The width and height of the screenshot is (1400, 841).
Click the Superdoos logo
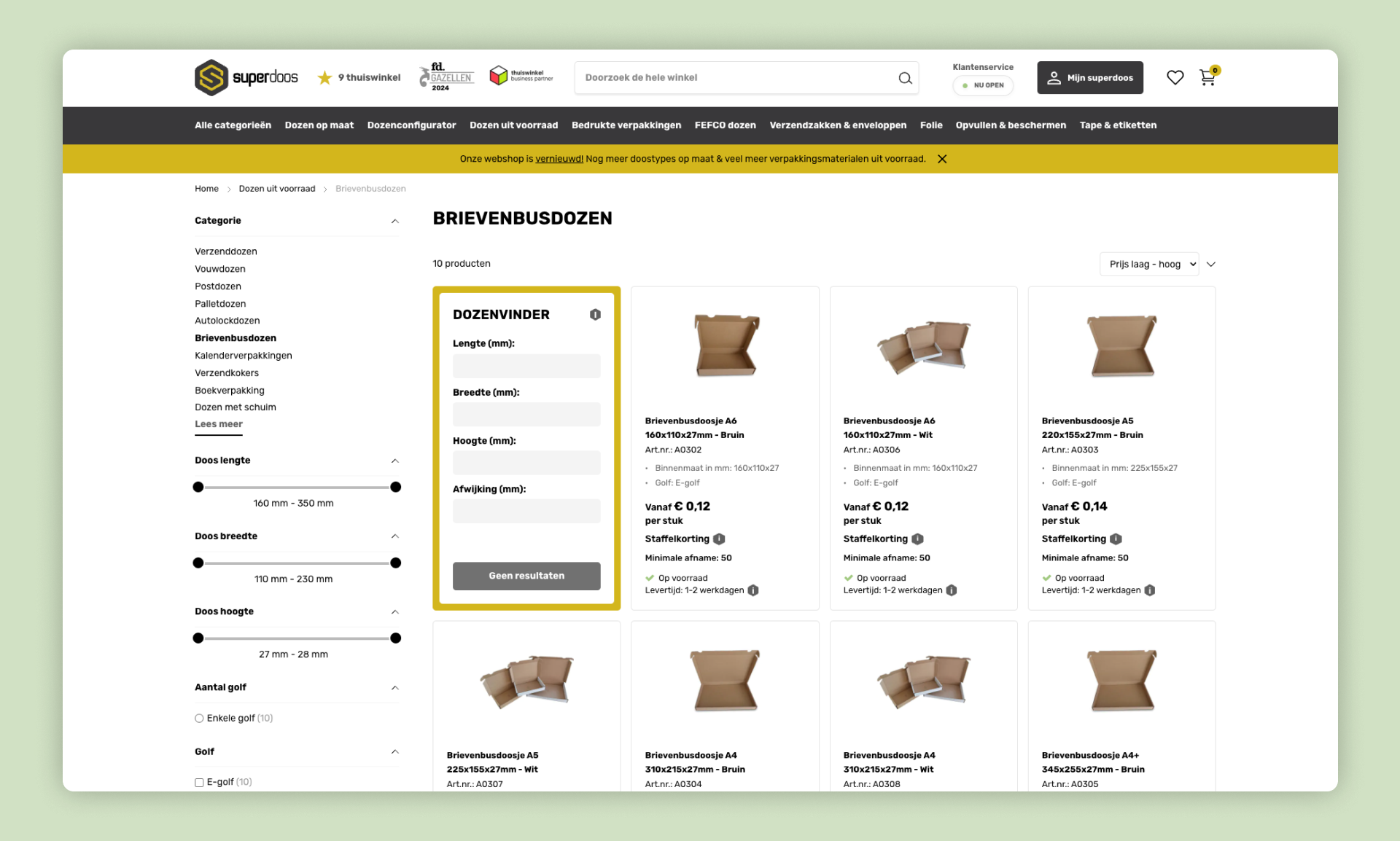tap(246, 77)
